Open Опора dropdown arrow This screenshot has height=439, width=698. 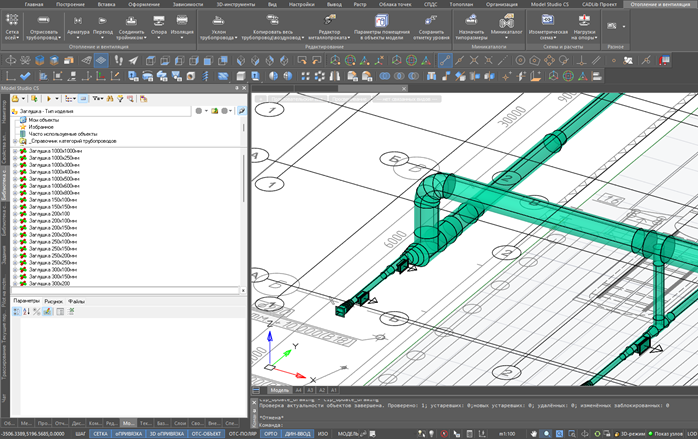(x=158, y=38)
